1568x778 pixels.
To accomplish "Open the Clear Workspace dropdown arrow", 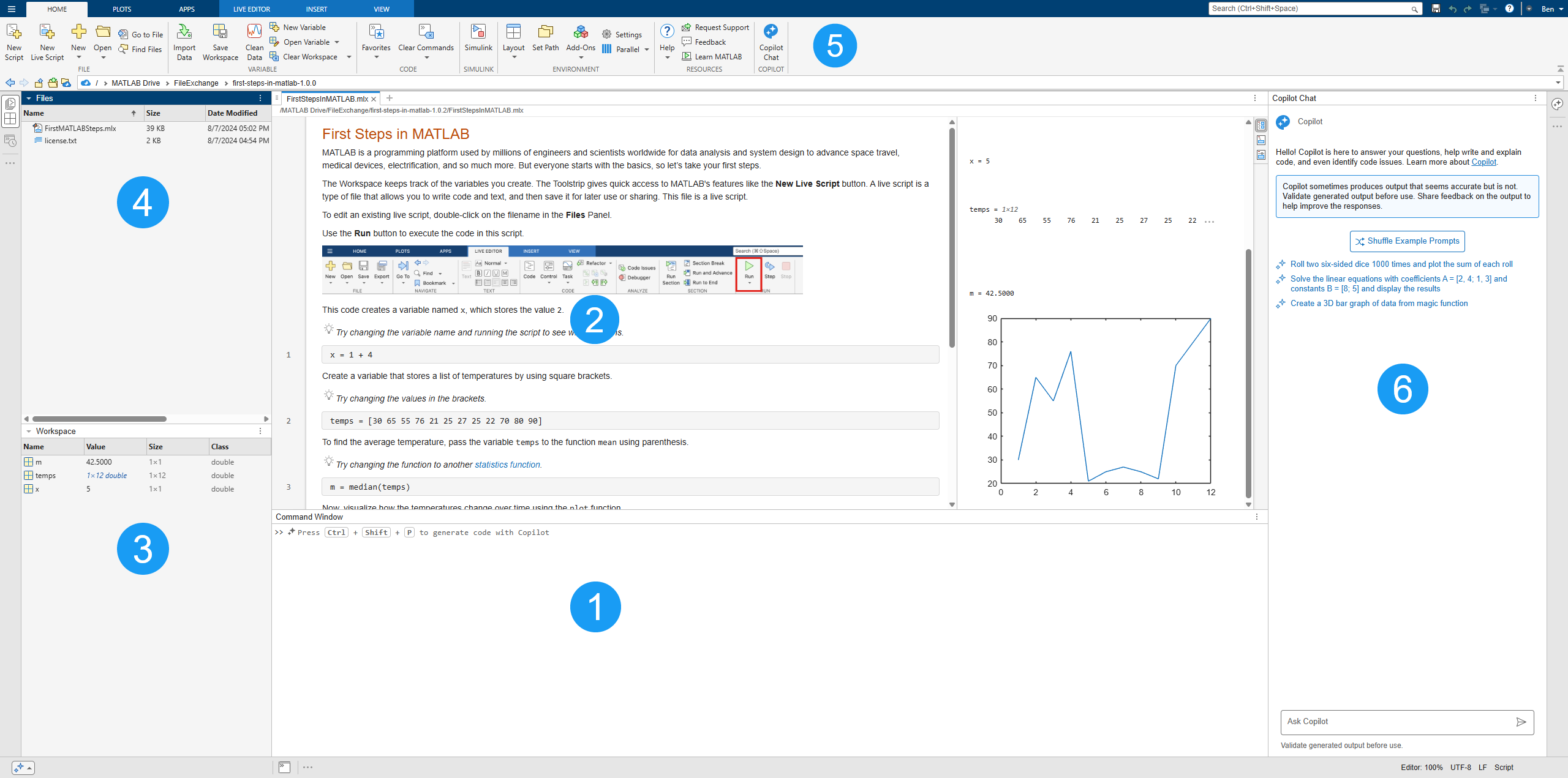I will coord(349,57).
